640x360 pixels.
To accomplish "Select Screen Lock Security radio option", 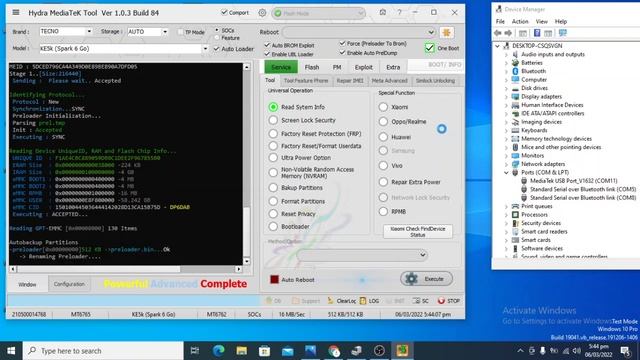I will pyautogui.click(x=273, y=120).
